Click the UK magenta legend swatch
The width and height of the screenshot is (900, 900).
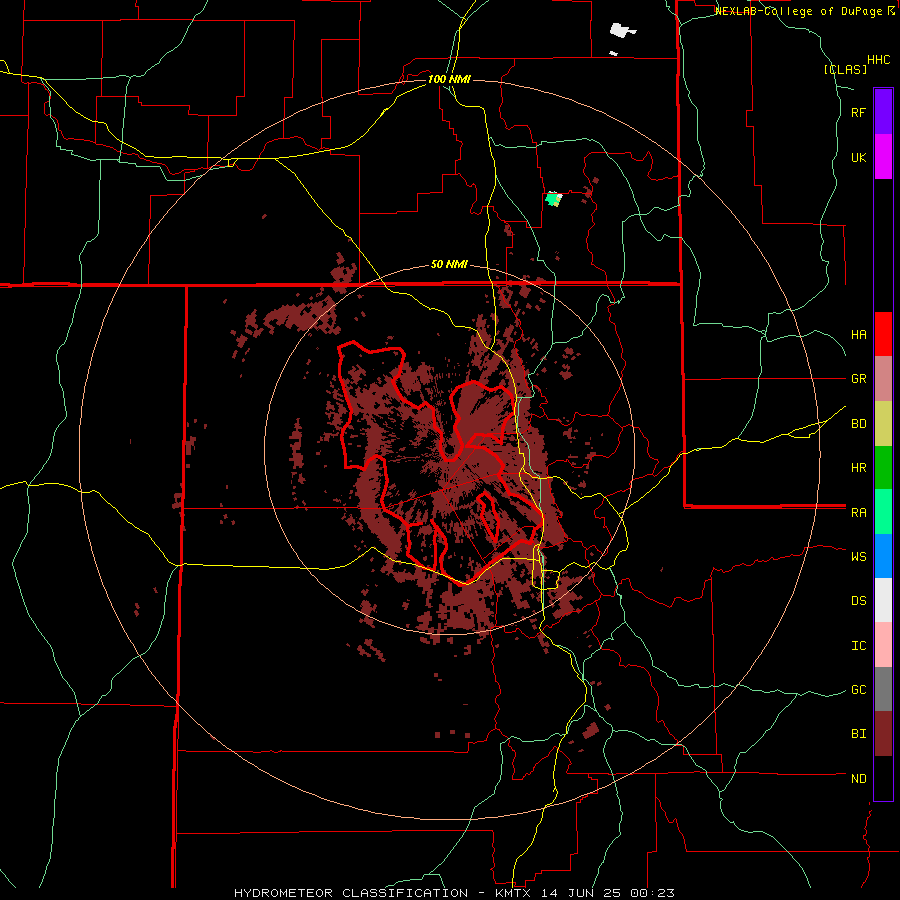883,157
